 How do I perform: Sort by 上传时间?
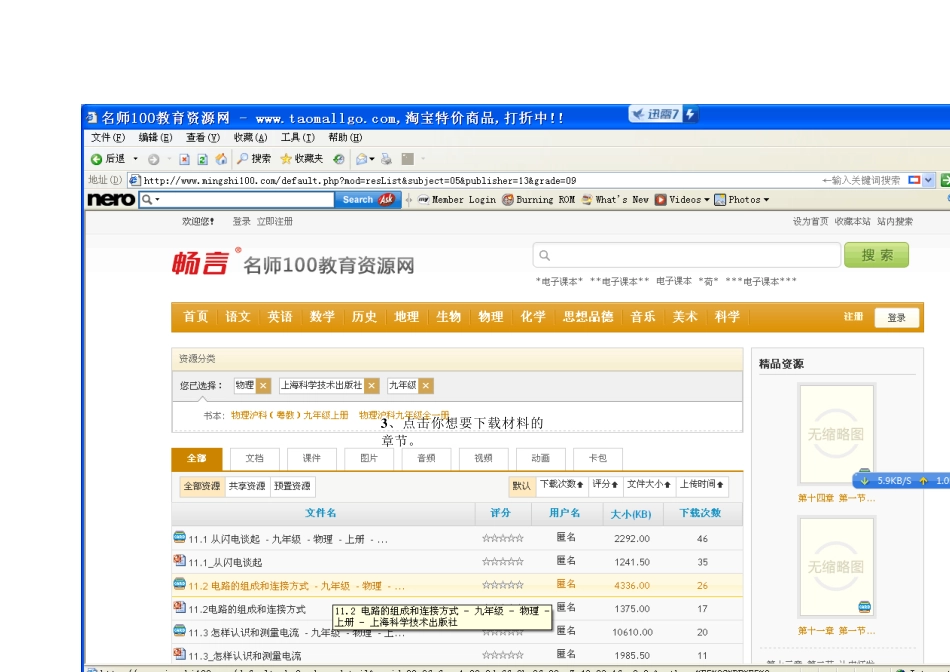tap(702, 485)
